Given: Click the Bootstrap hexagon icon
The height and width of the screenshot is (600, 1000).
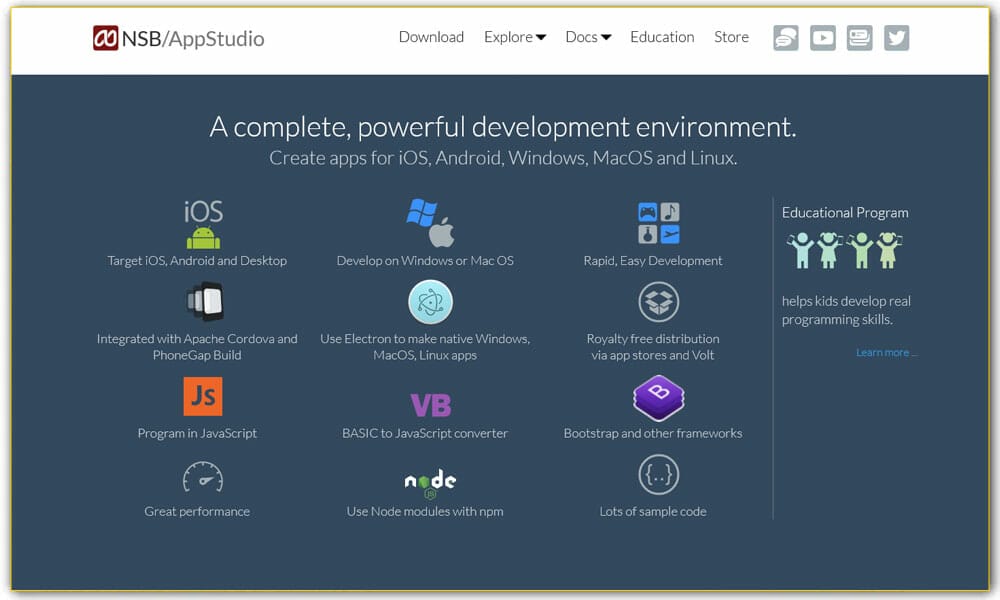Looking at the screenshot, I should (x=658, y=398).
